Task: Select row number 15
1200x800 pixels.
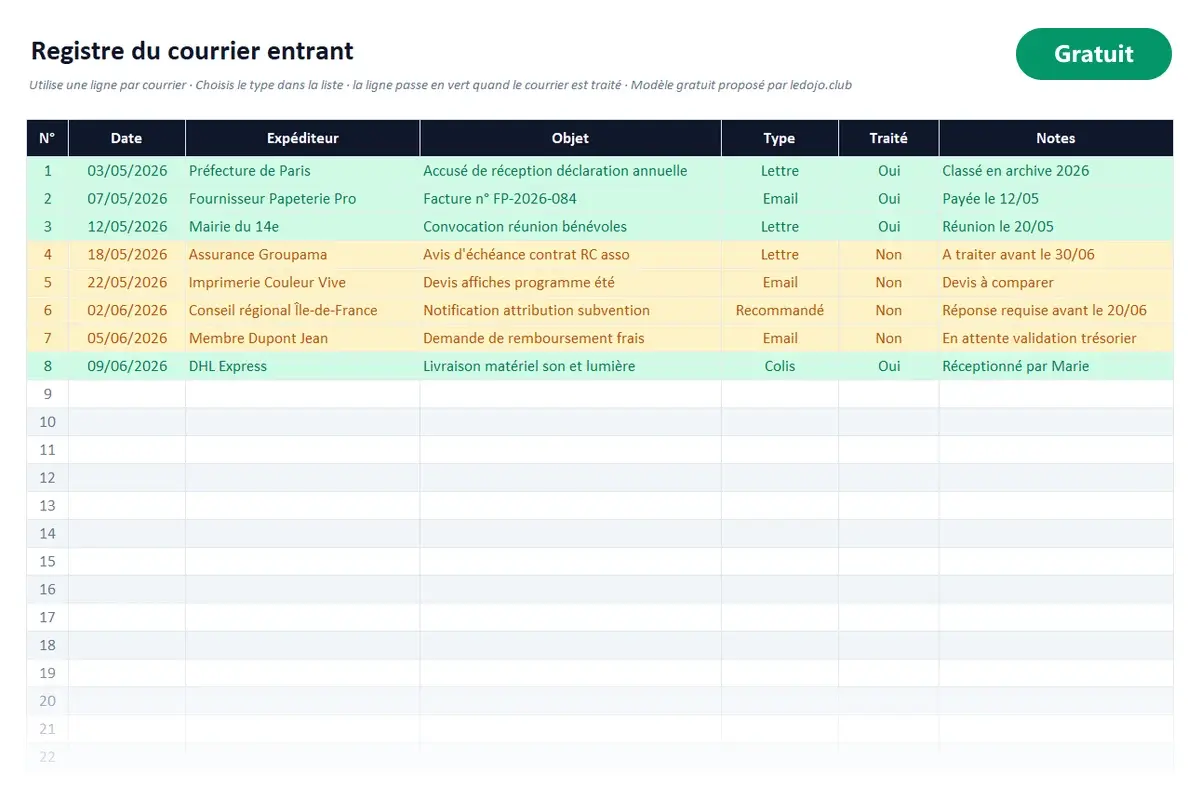Action: [x=47, y=562]
